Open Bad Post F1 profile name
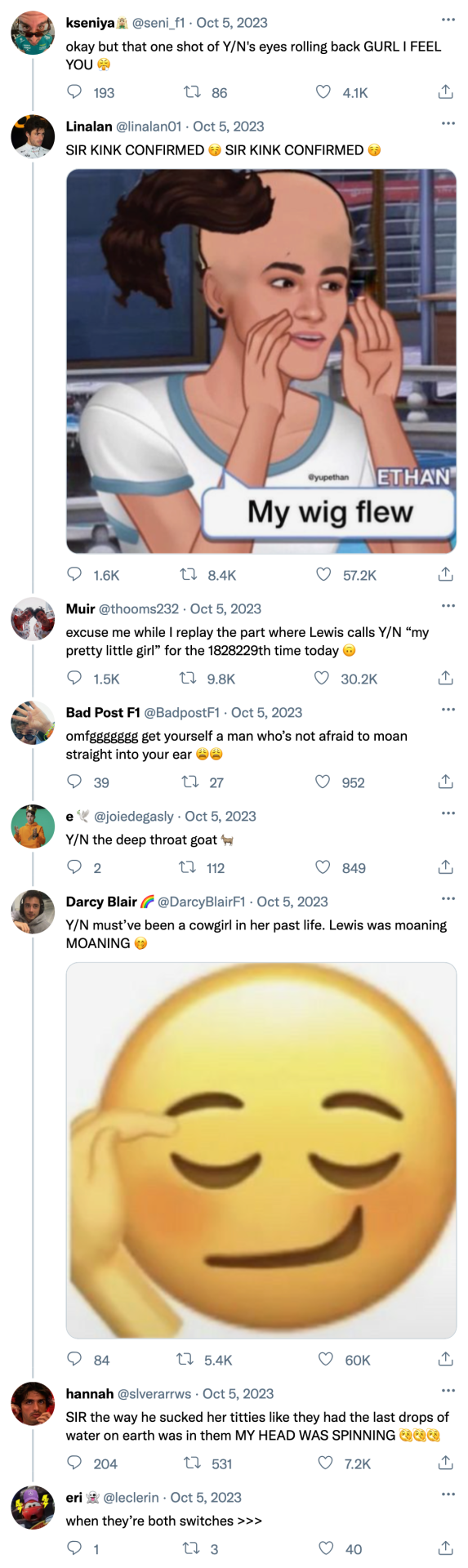 tap(103, 712)
